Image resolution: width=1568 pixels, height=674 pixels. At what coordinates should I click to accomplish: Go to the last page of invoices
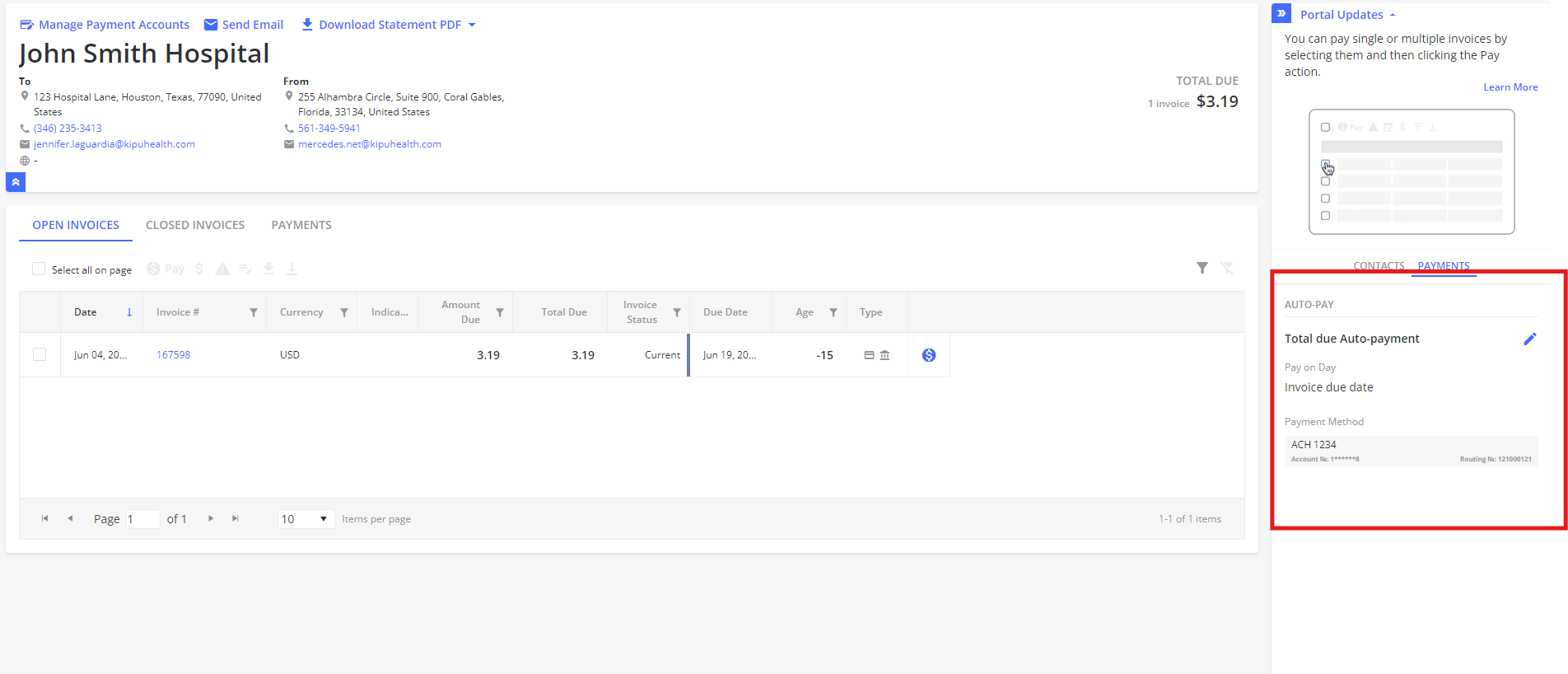pyautogui.click(x=236, y=518)
